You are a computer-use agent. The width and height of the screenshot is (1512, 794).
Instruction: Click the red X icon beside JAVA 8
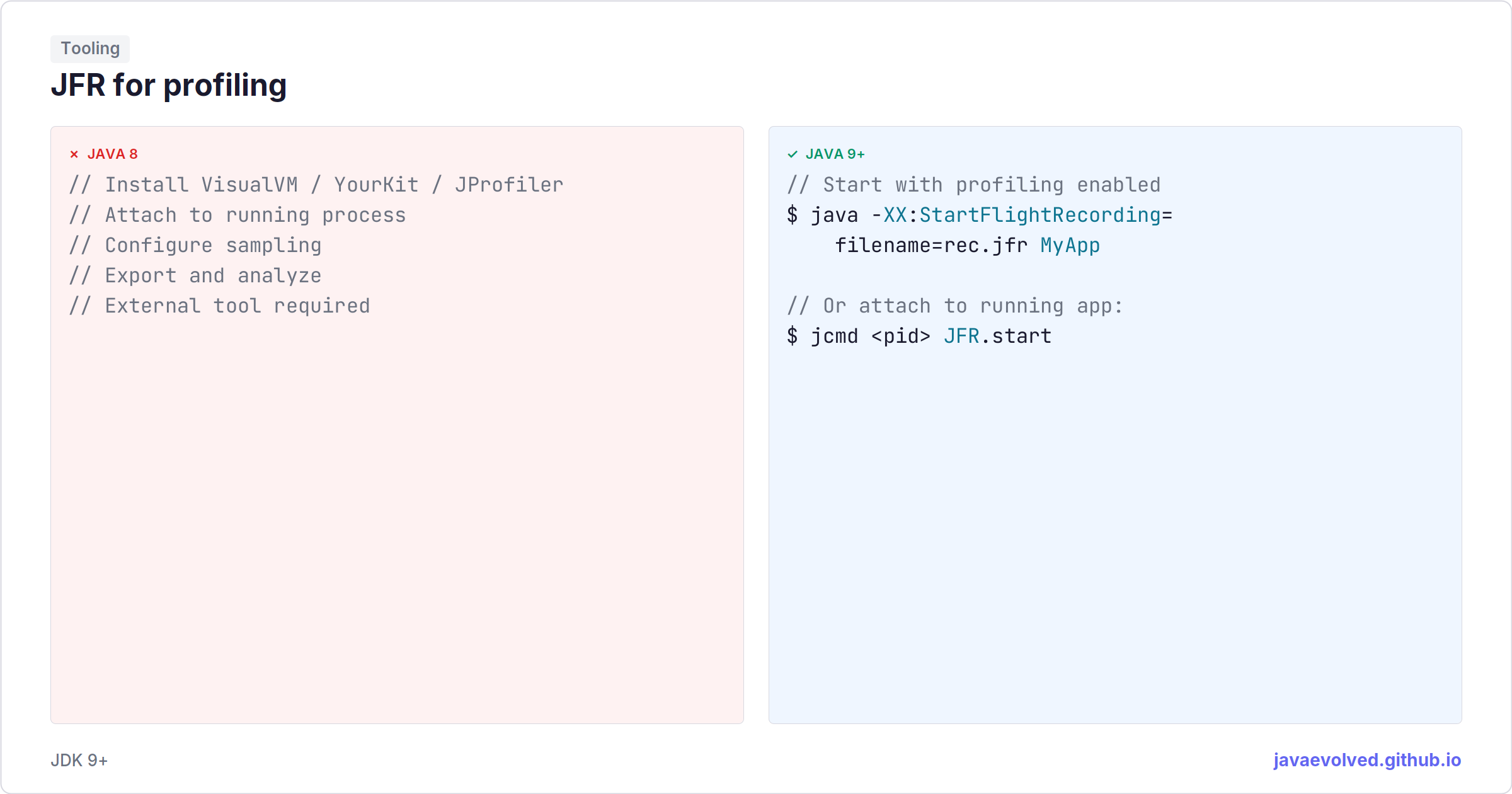(74, 154)
